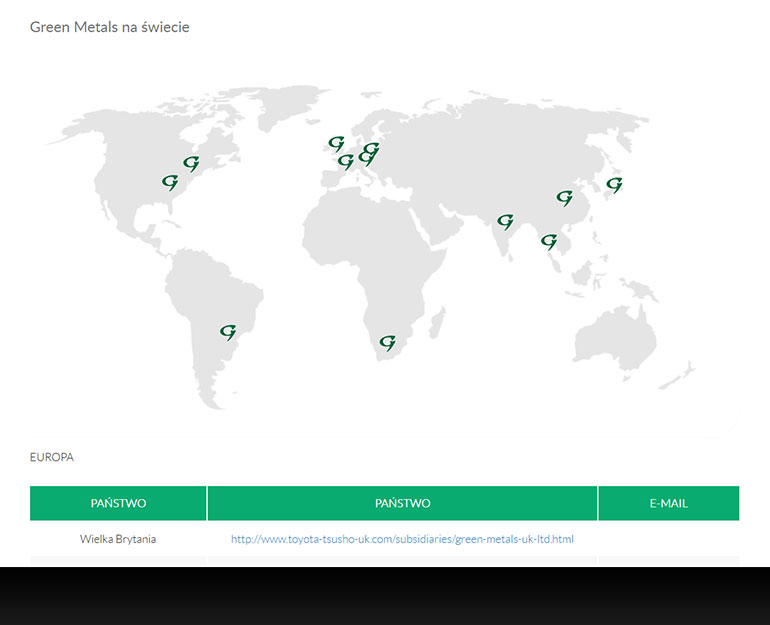Image resolution: width=770 pixels, height=625 pixels.
Task: Click the Green Metals marker over India
Action: point(505,222)
